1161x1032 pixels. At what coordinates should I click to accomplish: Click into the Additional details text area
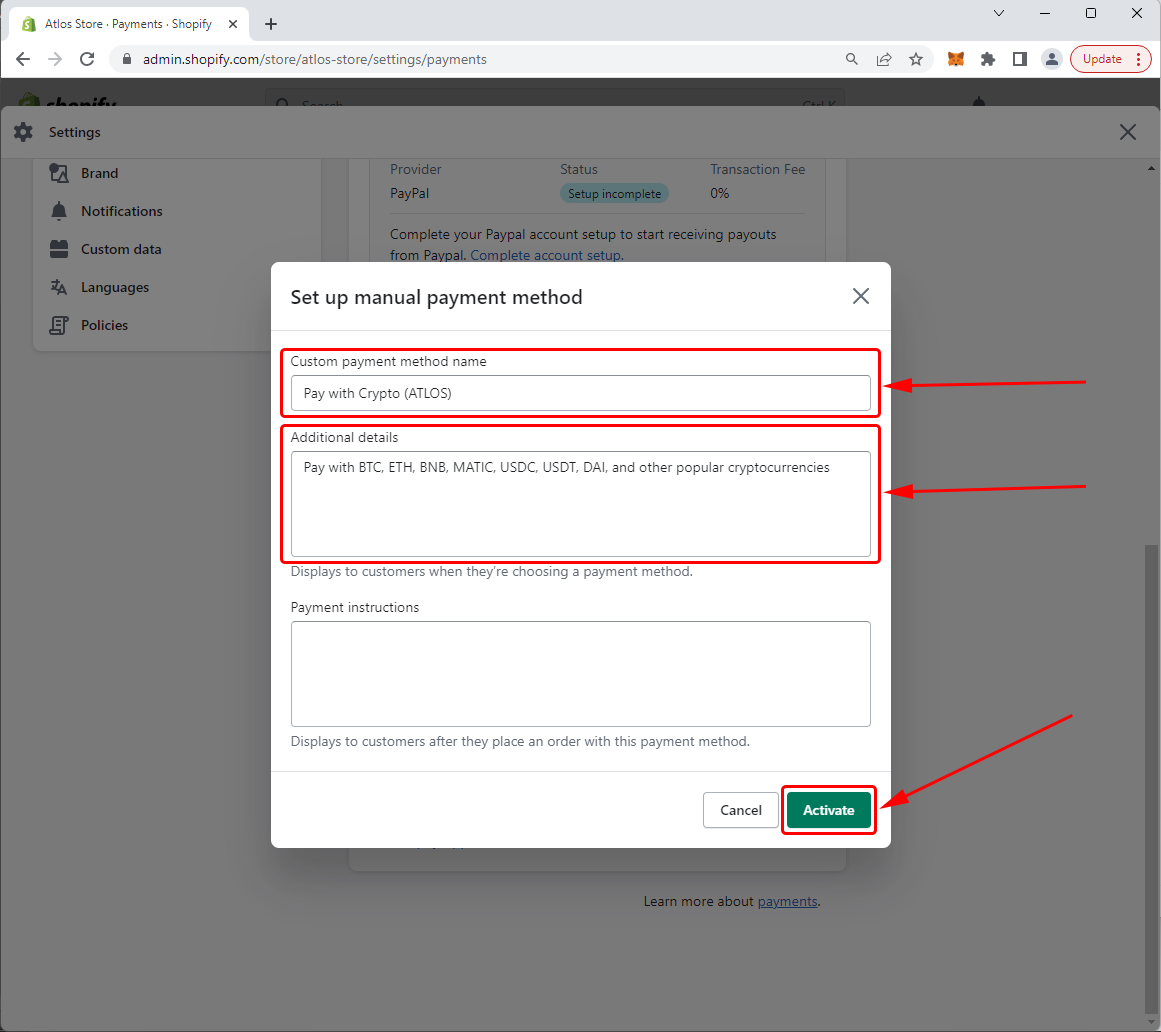[580, 504]
